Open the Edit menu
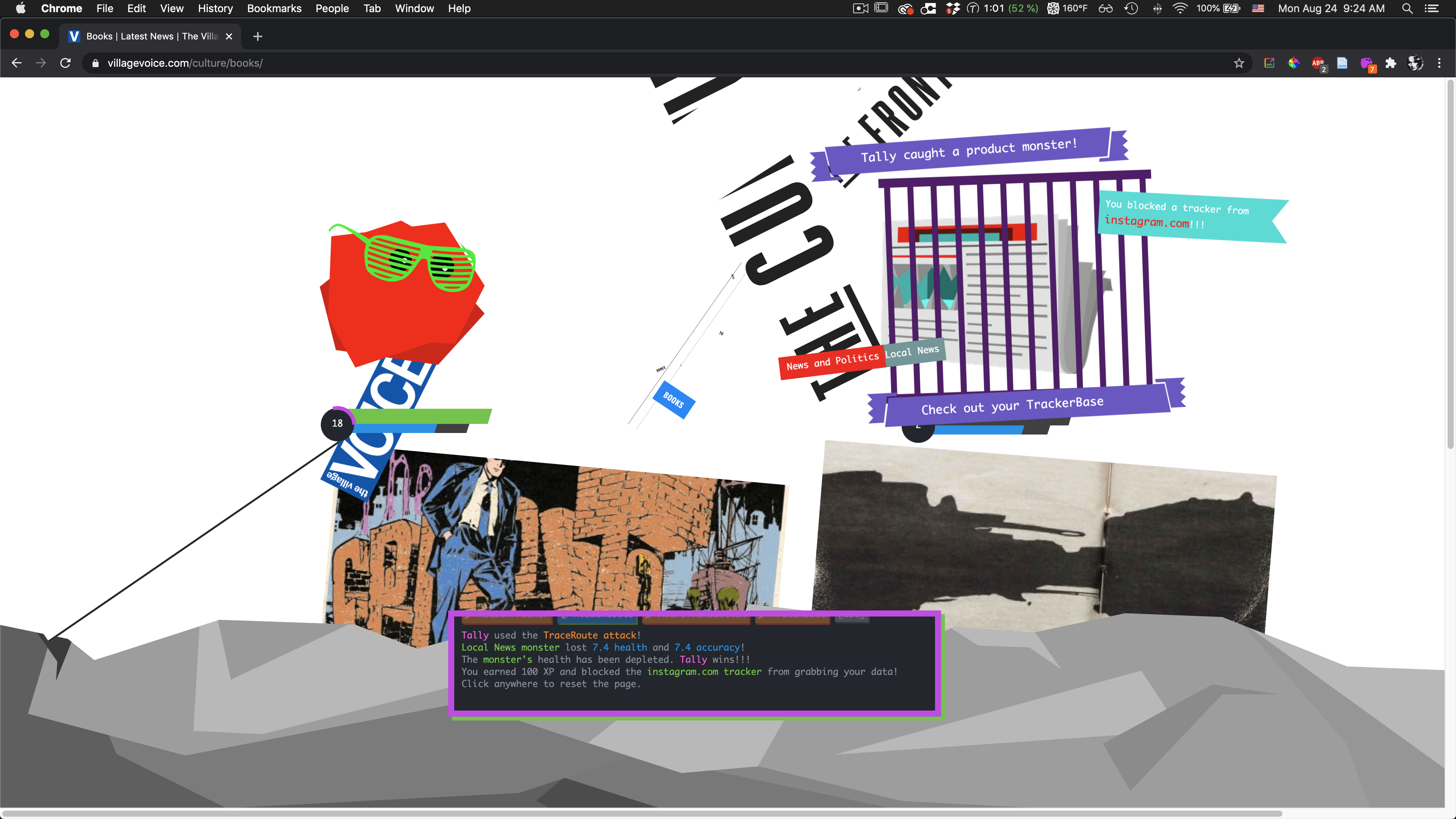Screen dimensions: 1456x819 point(136,8)
